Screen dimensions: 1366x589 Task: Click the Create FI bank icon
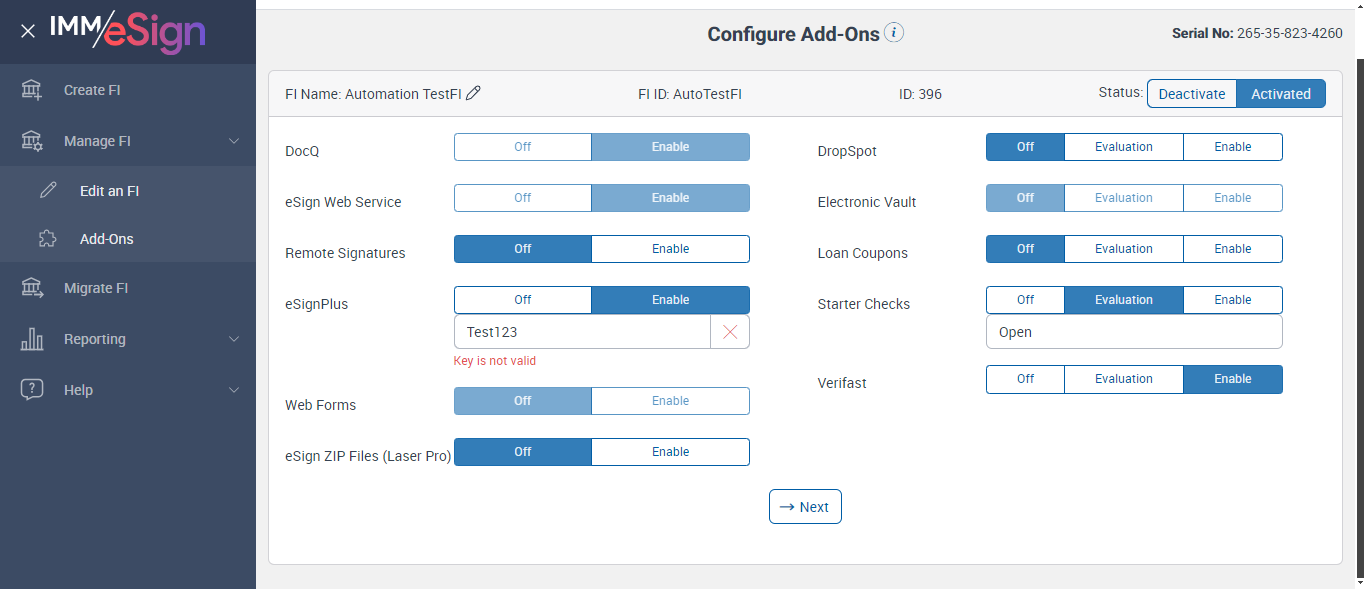pyautogui.click(x=32, y=90)
